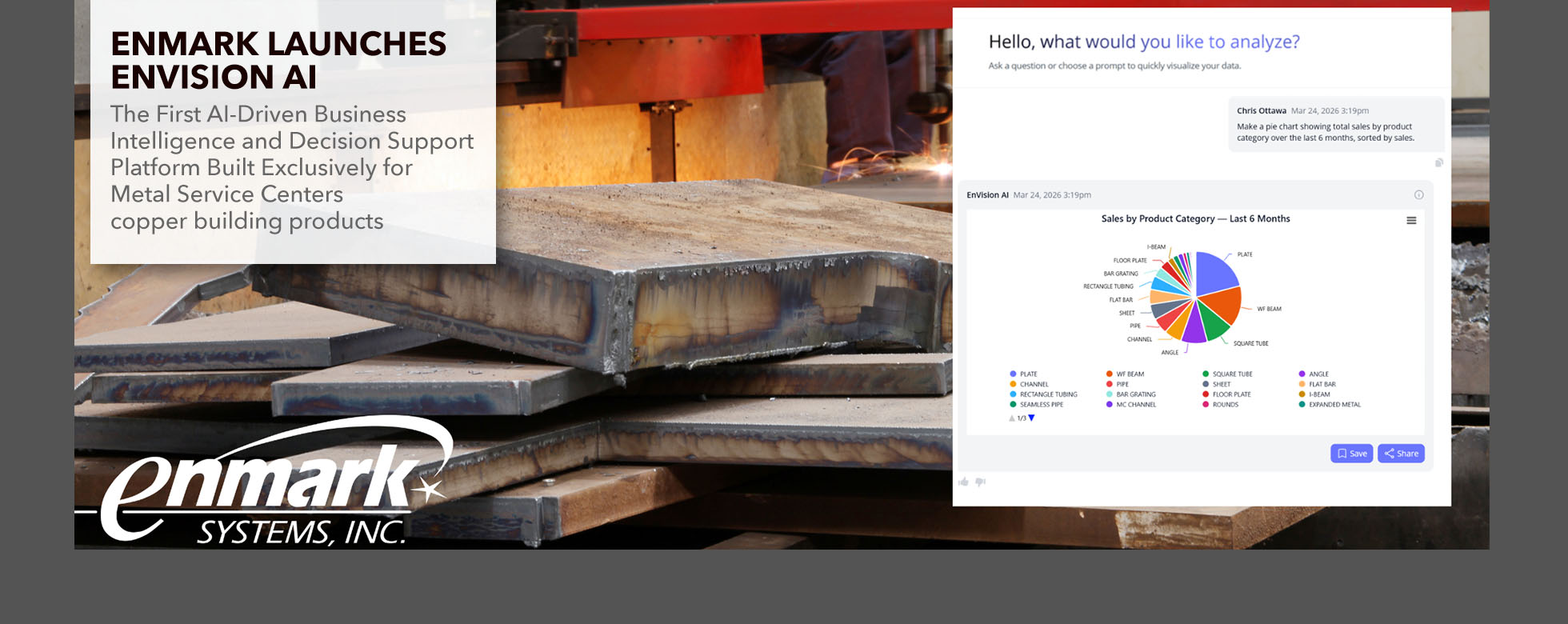This screenshot has height=624, width=1568.
Task: Open the info icon on the EnVision AI reply
Action: point(1418,195)
